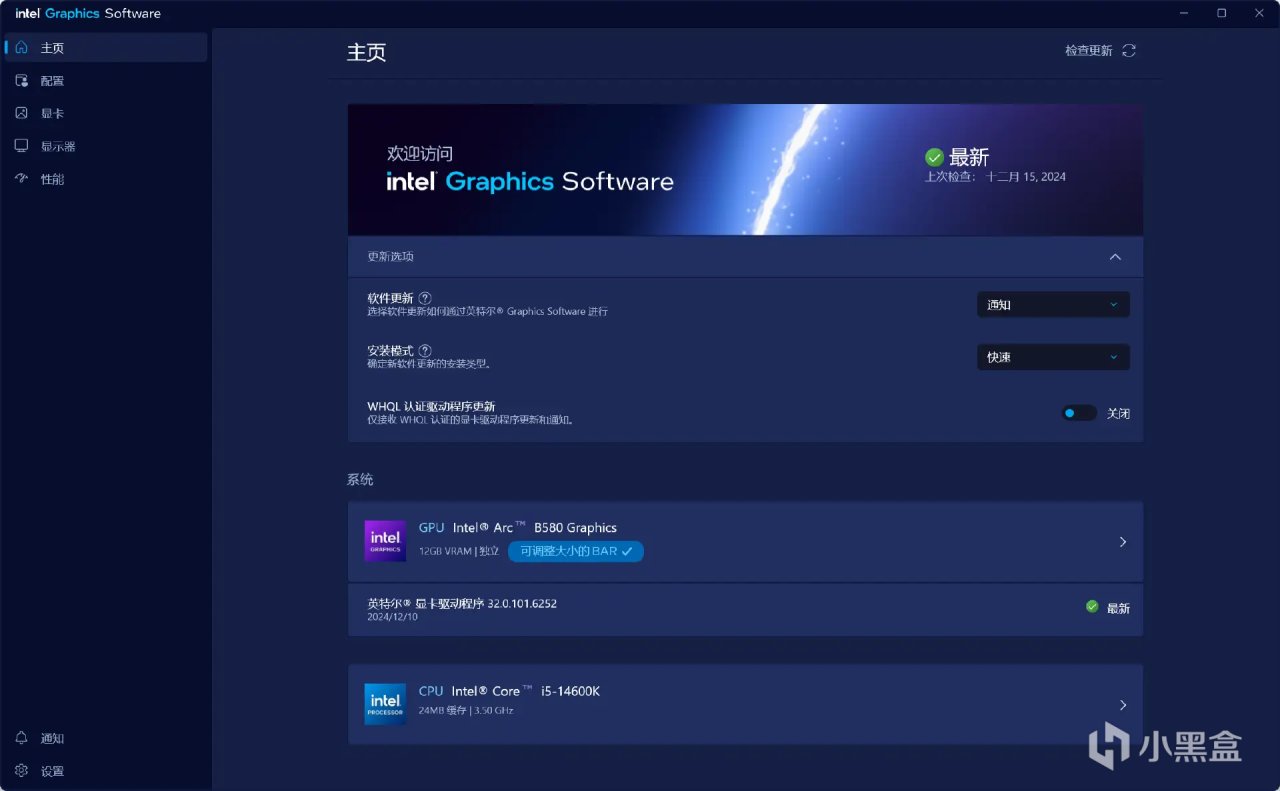This screenshot has height=791, width=1280.
Task: Click 上次检查 十二月 15, 2024 text
Action: tap(995, 177)
